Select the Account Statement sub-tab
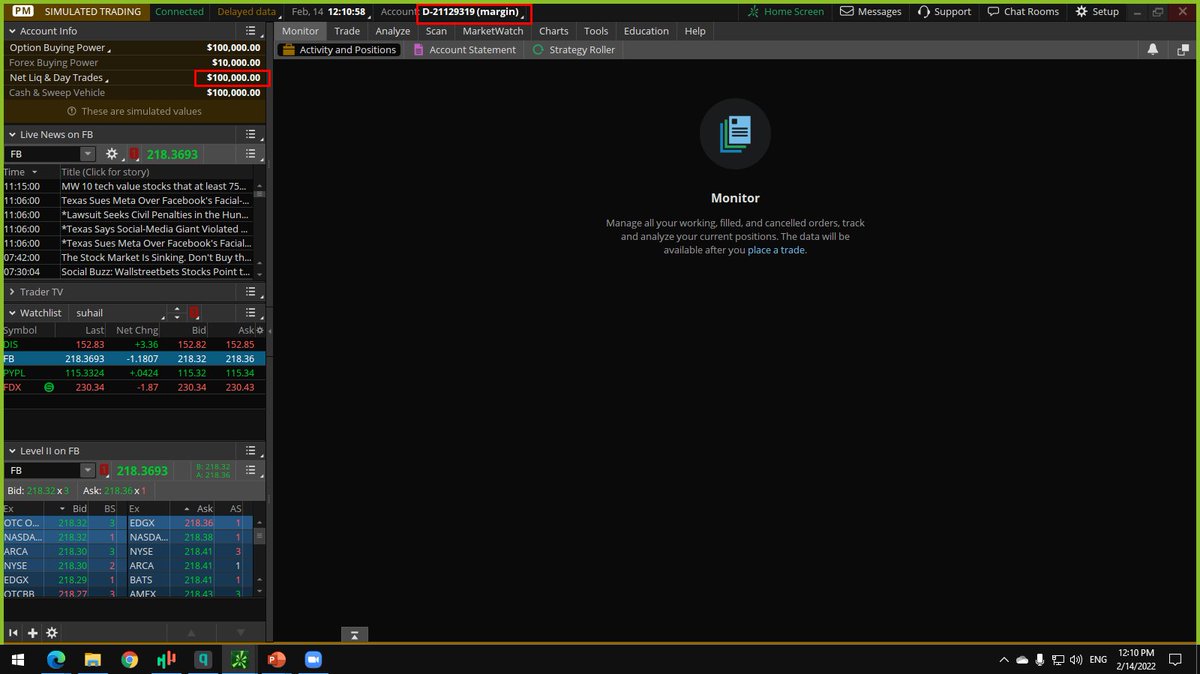Image resolution: width=1200 pixels, height=674 pixels. [x=464, y=50]
